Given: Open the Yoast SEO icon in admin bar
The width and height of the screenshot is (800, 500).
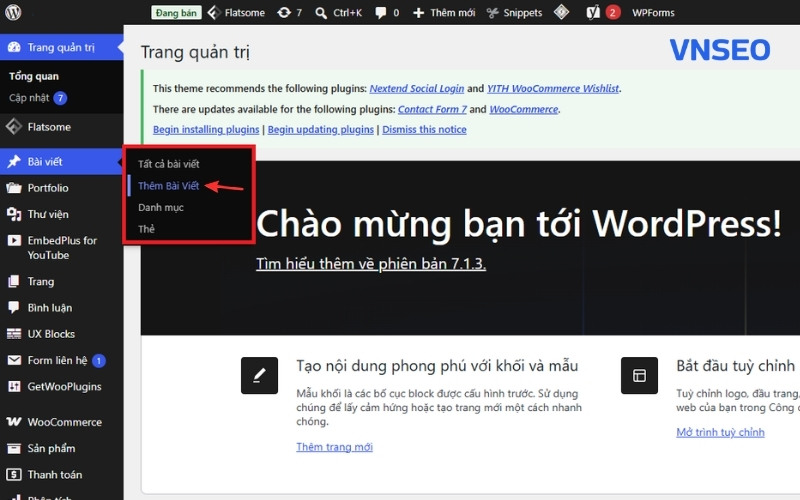Looking at the screenshot, I should coord(592,12).
